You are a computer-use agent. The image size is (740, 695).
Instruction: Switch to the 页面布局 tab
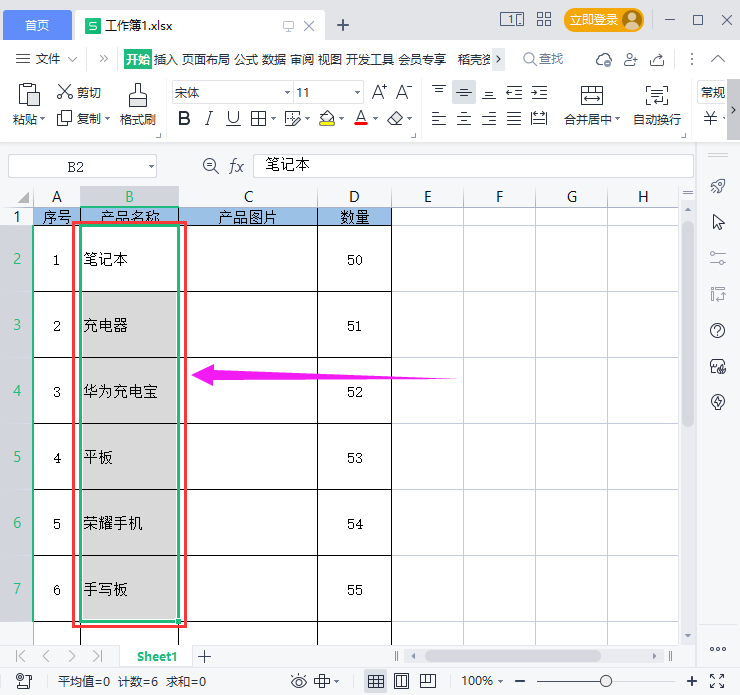click(x=206, y=59)
